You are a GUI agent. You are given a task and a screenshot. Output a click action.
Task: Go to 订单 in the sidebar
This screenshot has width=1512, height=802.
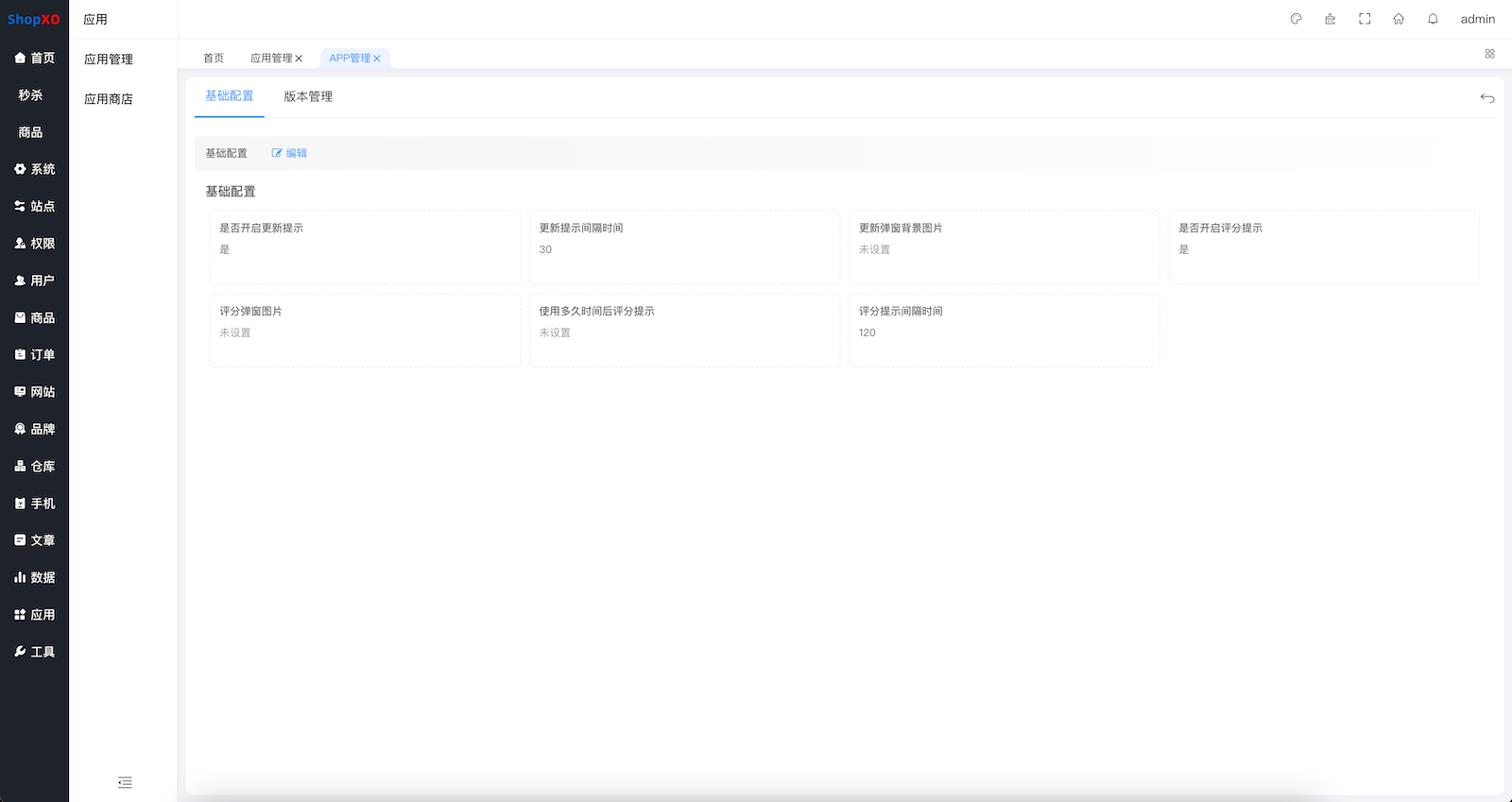point(34,355)
